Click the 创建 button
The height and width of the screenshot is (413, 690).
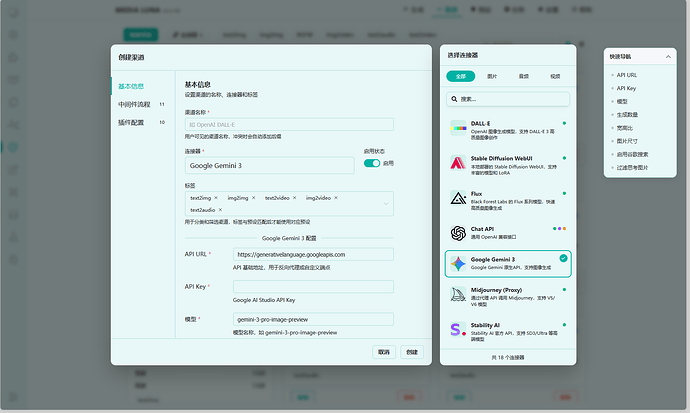(411, 352)
